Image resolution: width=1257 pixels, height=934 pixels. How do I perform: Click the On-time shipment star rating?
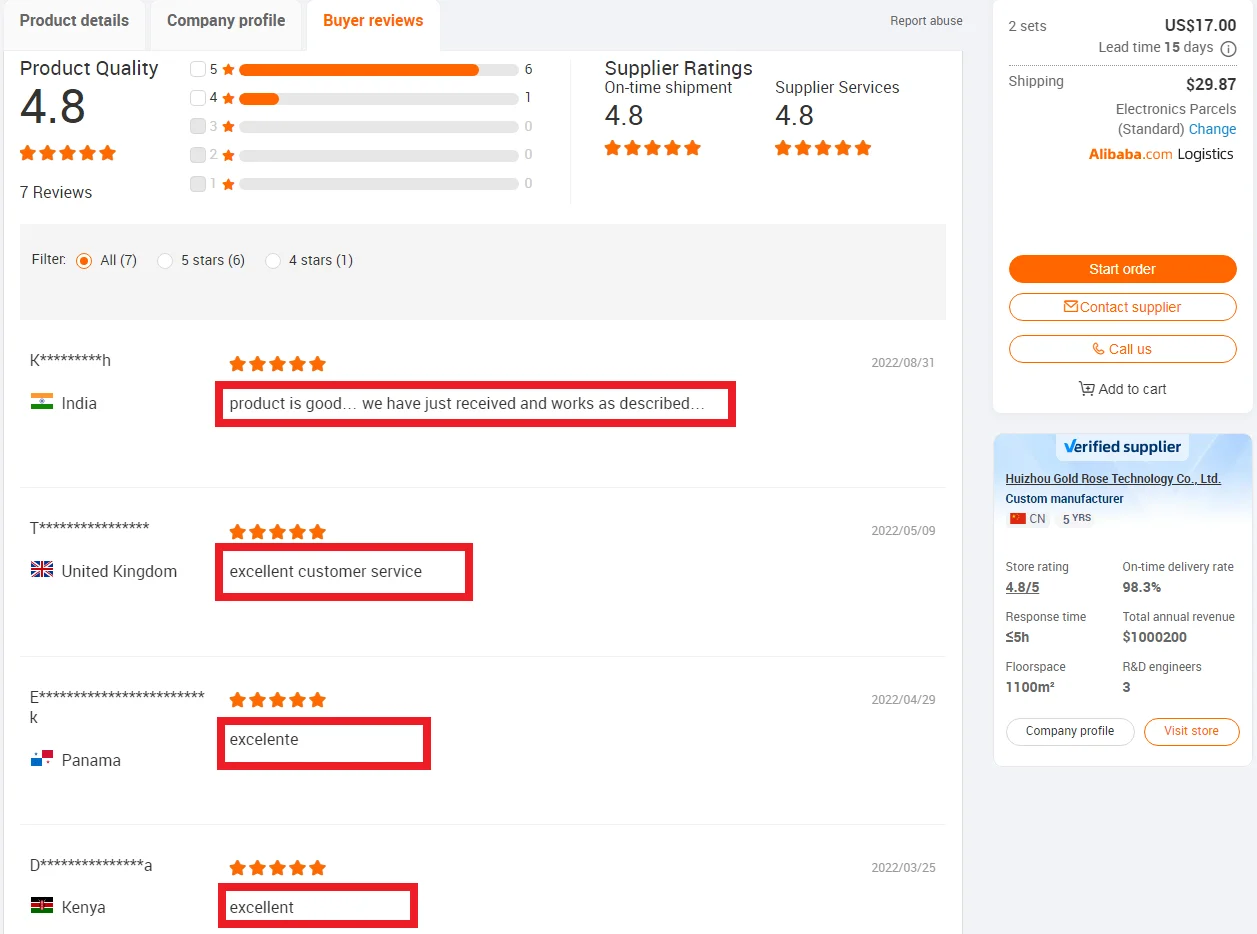click(652, 148)
